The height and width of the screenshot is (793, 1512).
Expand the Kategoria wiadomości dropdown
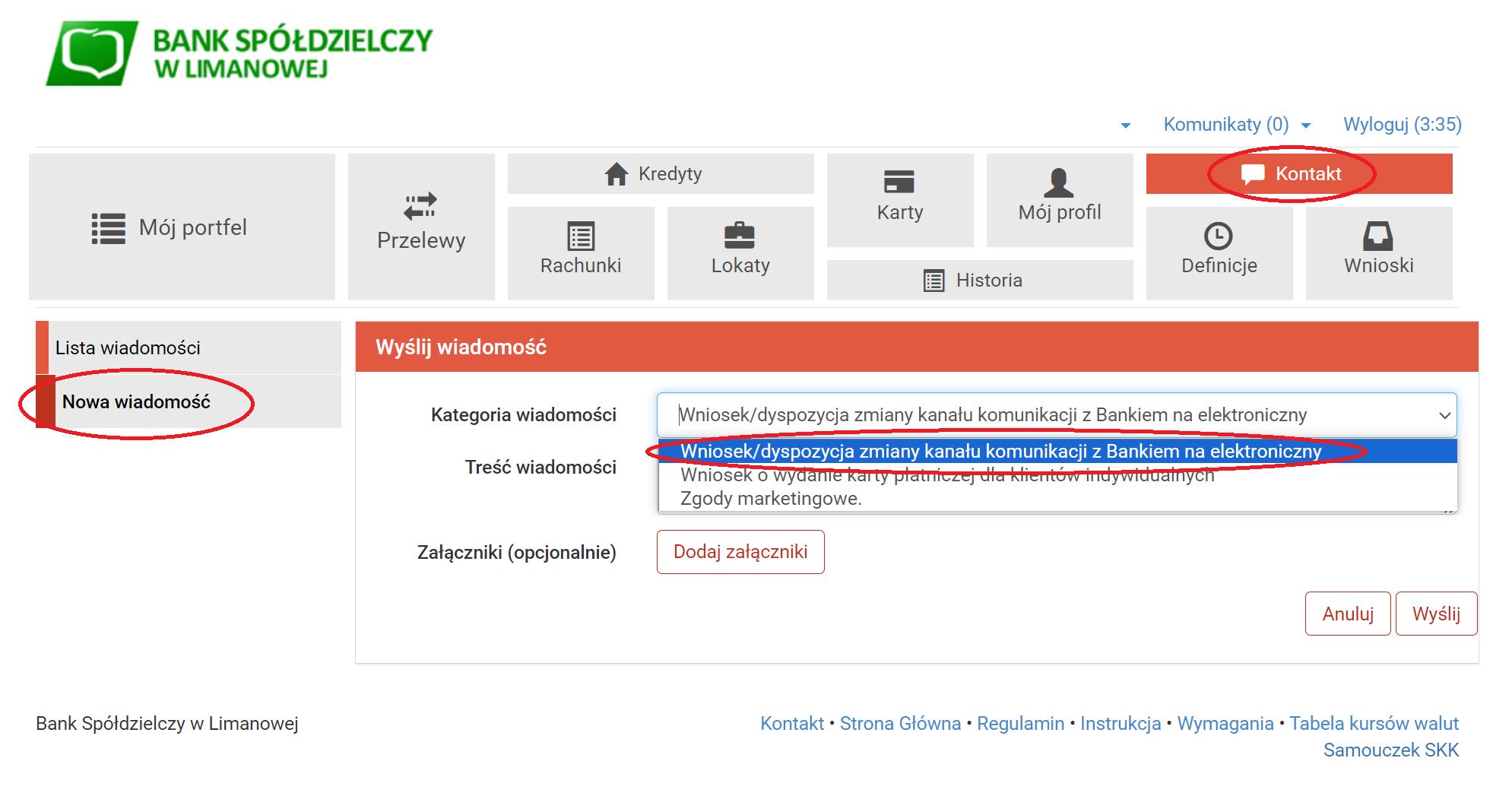point(1056,415)
